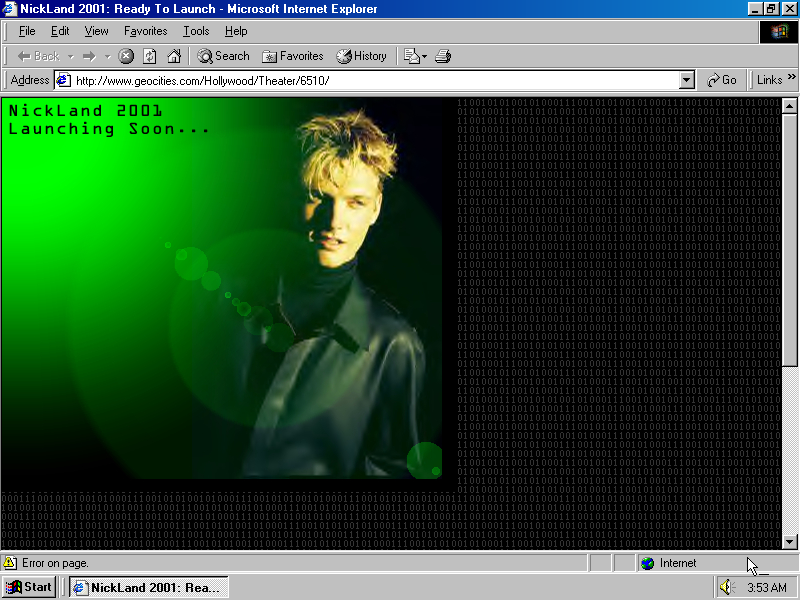Screen dimensions: 800x600
Task: Click the Go button
Action: (x=721, y=80)
